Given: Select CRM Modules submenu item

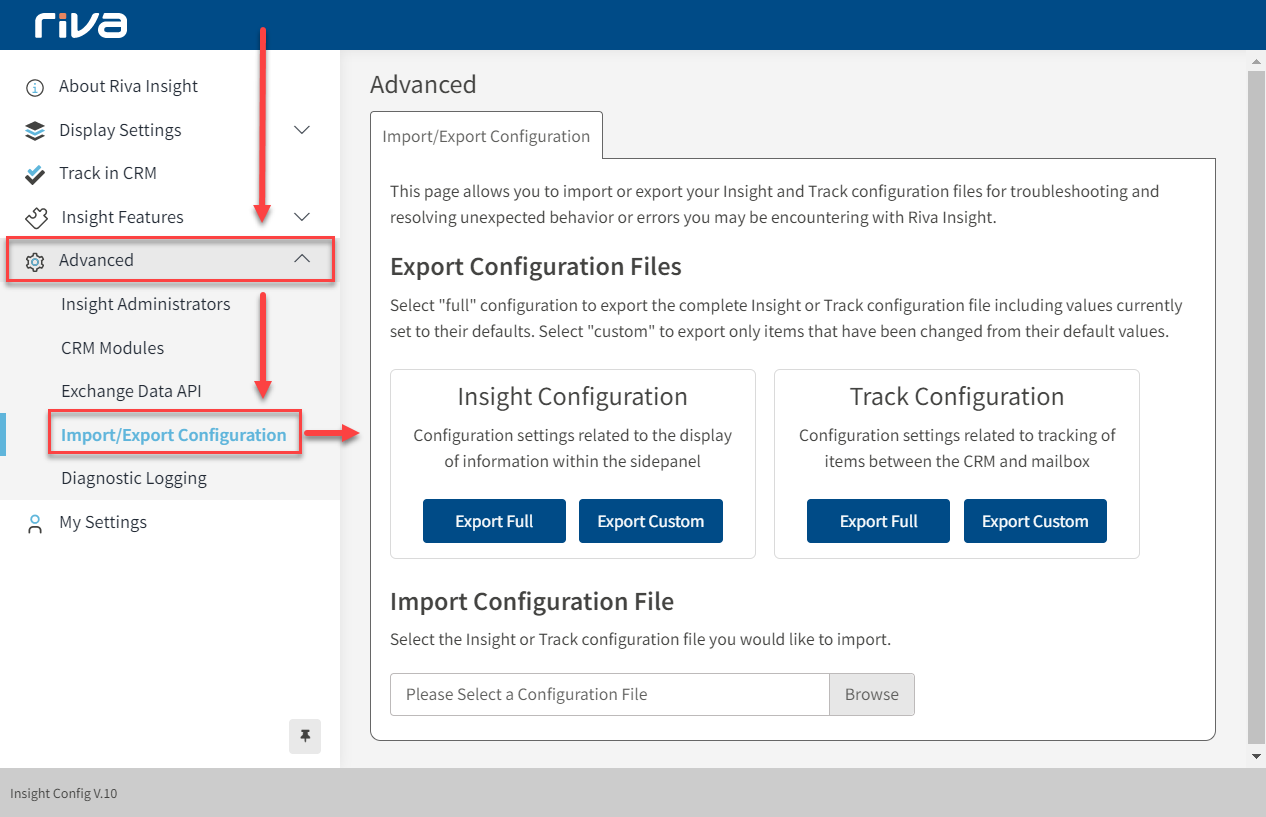Looking at the screenshot, I should 113,348.
